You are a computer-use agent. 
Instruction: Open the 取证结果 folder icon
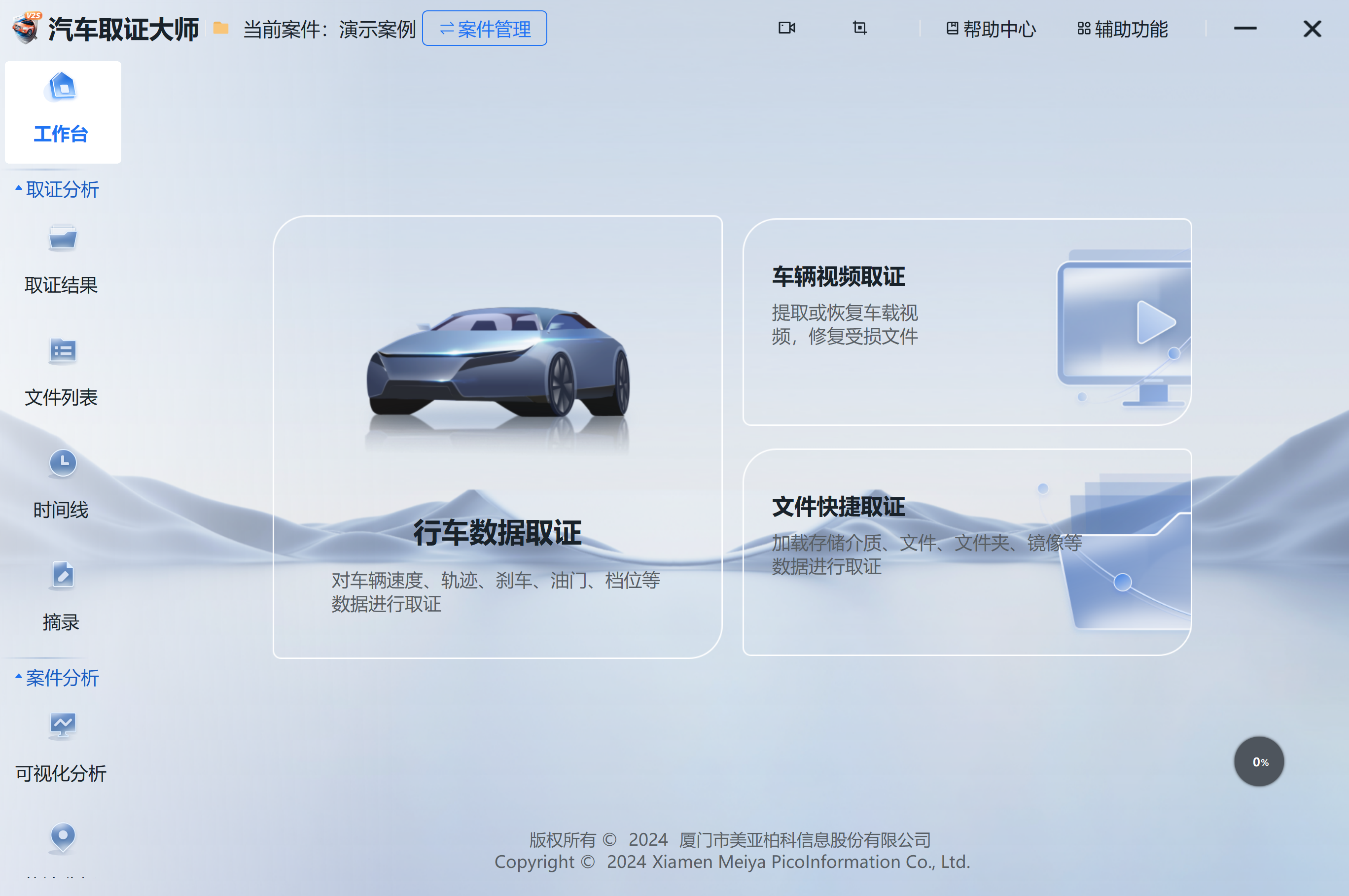62,239
